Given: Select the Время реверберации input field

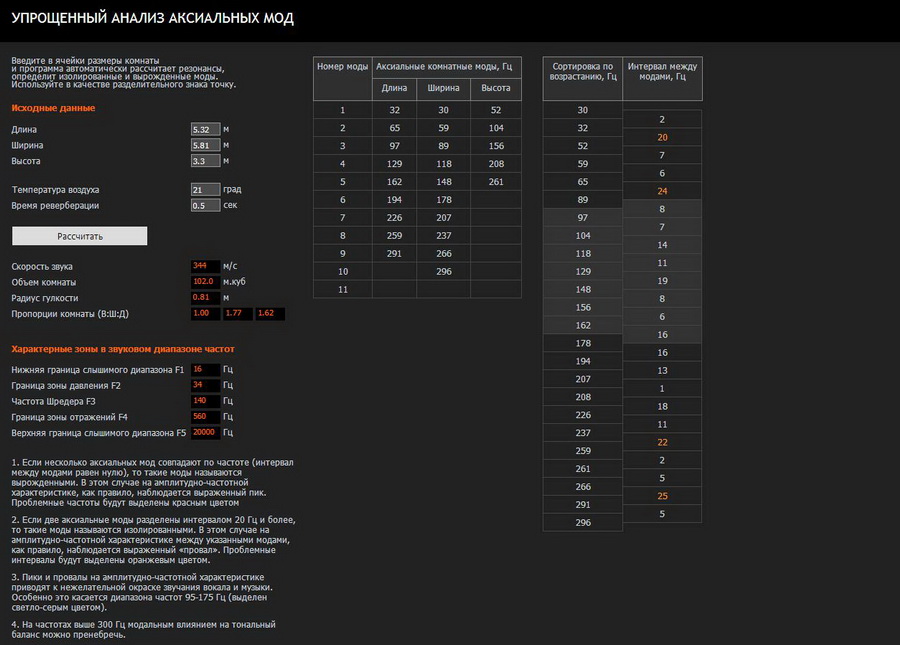Looking at the screenshot, I should [x=205, y=205].
